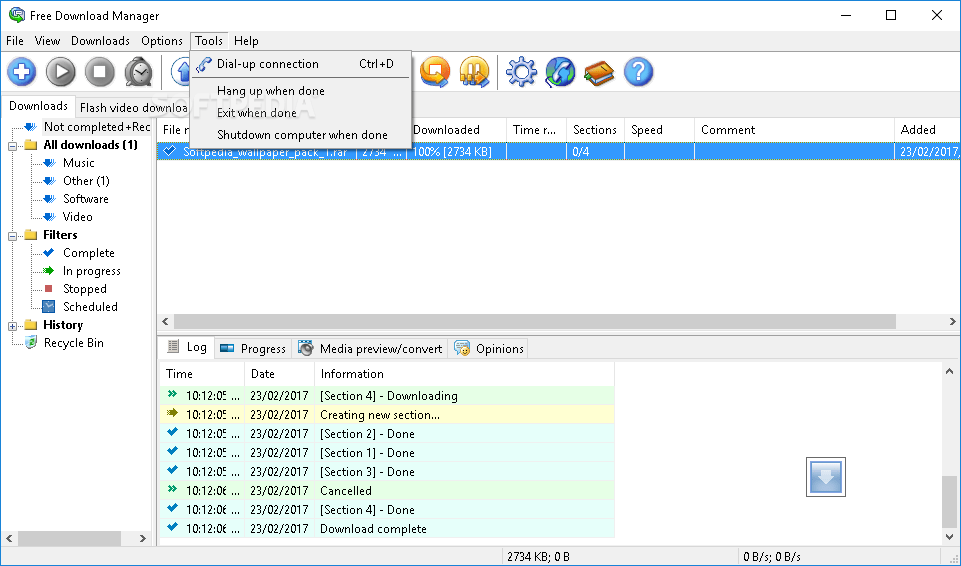Collapse the Filters tree node
961x566 pixels.
[12, 236]
